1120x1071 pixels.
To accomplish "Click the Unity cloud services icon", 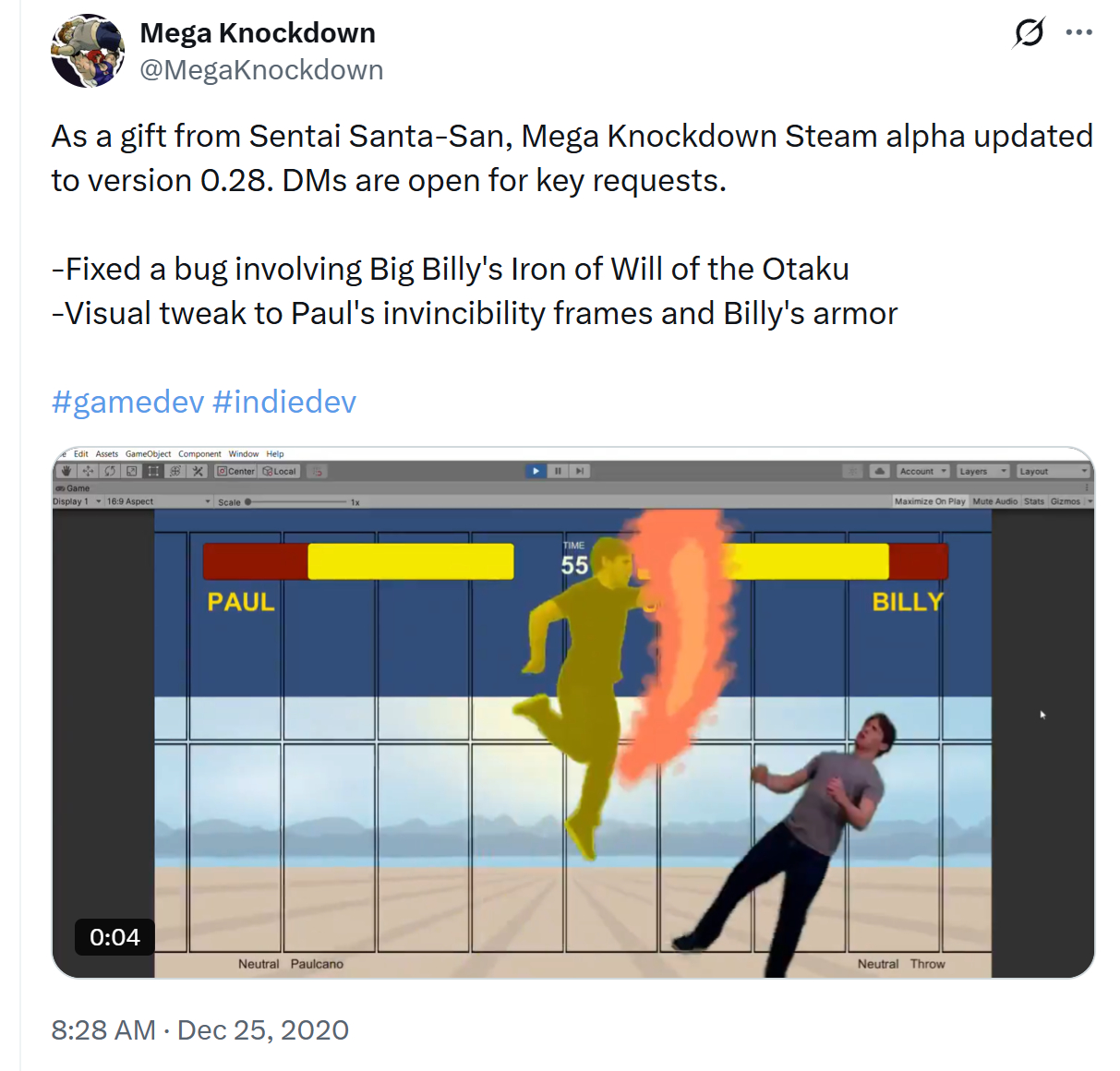I will coord(880,471).
